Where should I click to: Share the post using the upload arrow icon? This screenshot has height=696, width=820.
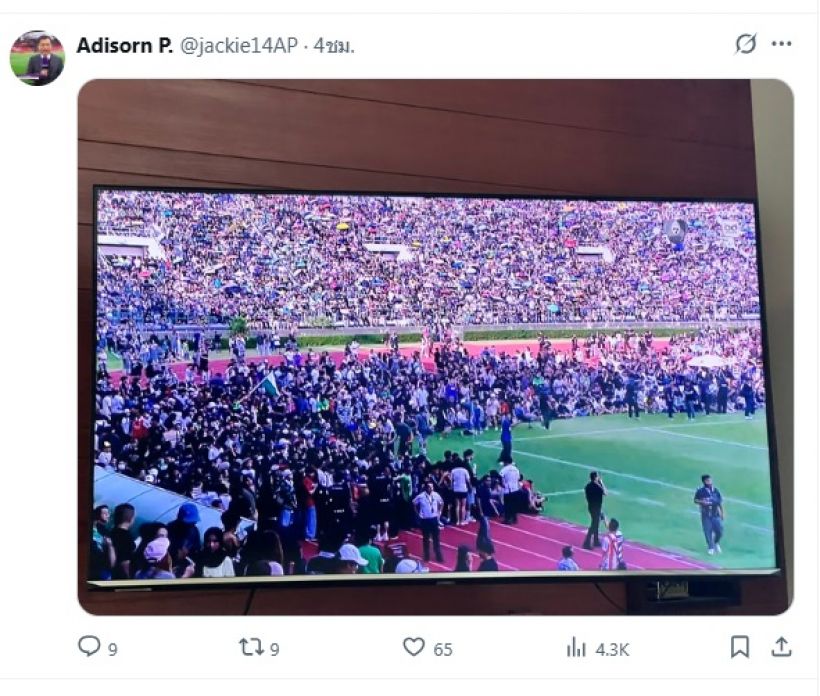(x=782, y=647)
